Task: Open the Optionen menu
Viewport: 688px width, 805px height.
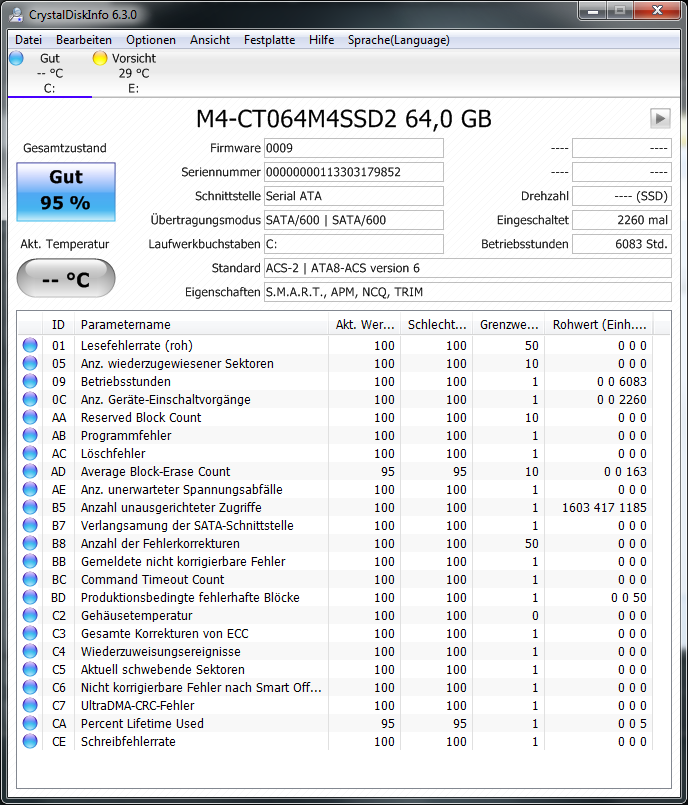Action: [151, 40]
